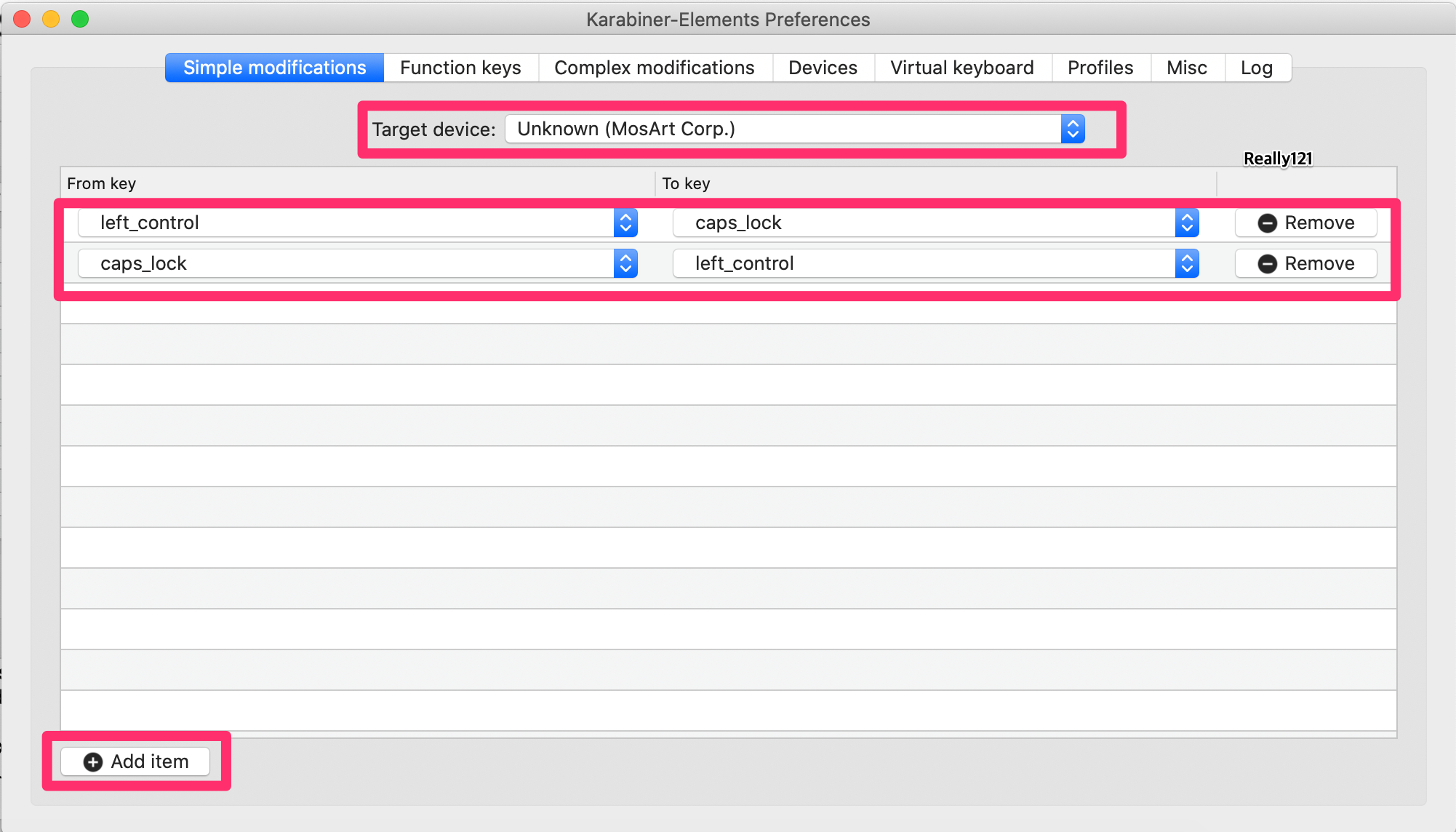Image resolution: width=1456 pixels, height=832 pixels.
Task: Click minus icon in left_control row's Remove
Action: tap(1268, 223)
